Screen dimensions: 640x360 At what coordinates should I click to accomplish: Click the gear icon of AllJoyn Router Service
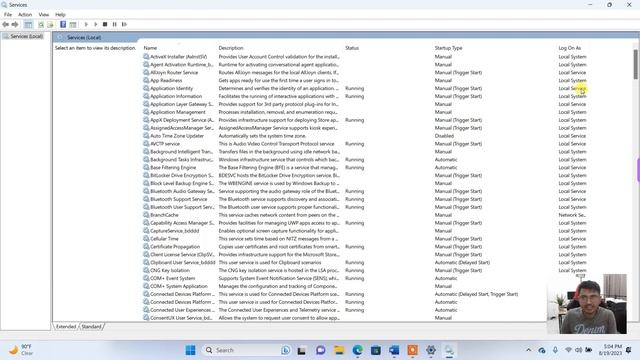(146, 73)
